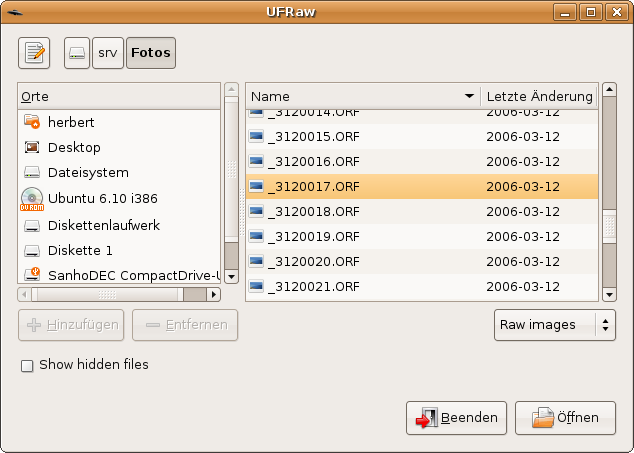Enable the Show hidden files checkbox
634x453 pixels.
click(x=27, y=366)
